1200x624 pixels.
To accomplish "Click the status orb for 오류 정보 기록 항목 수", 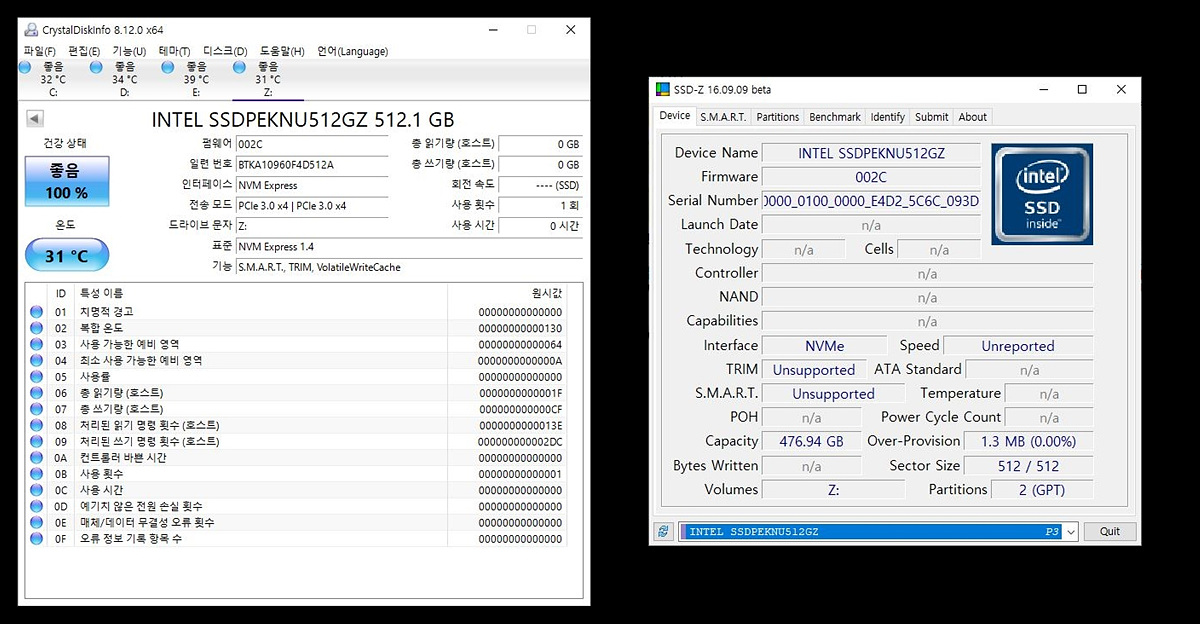I will tap(37, 539).
